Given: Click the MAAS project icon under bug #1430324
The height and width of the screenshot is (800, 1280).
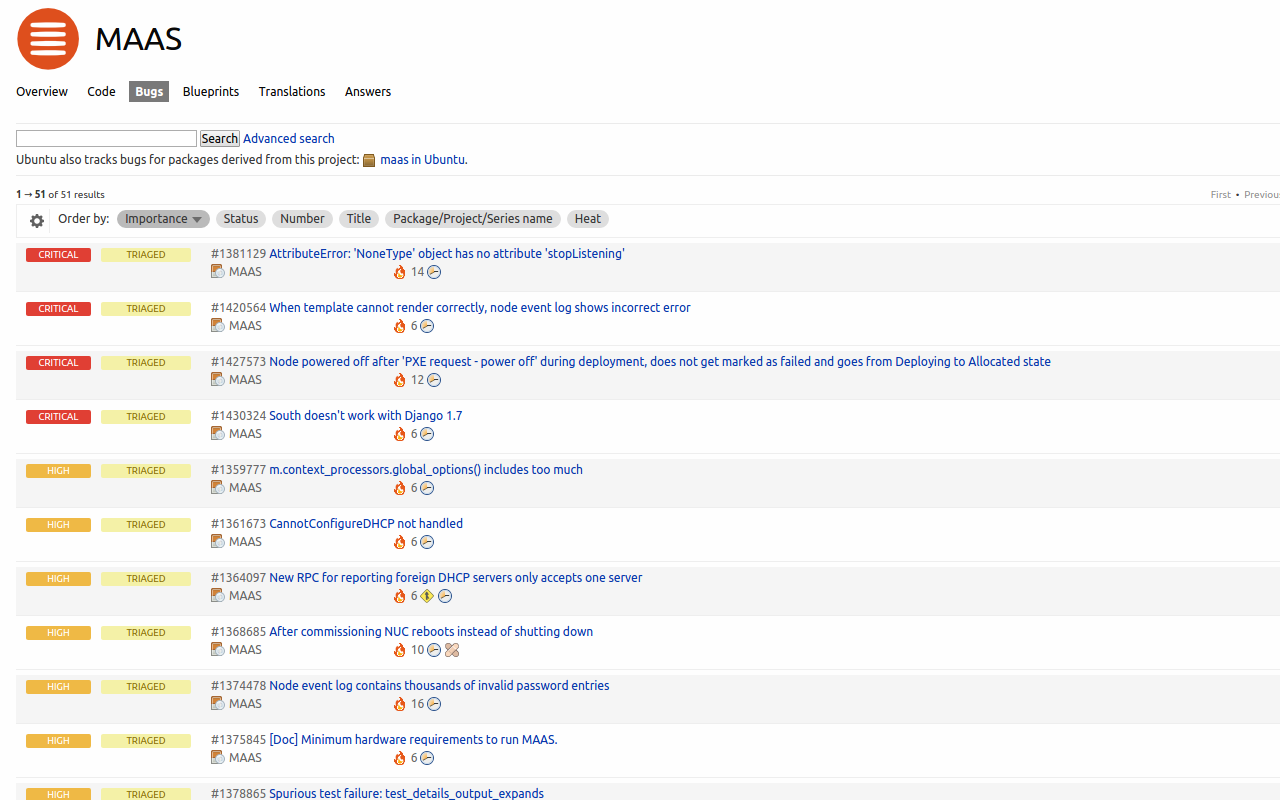Looking at the screenshot, I should point(218,433).
